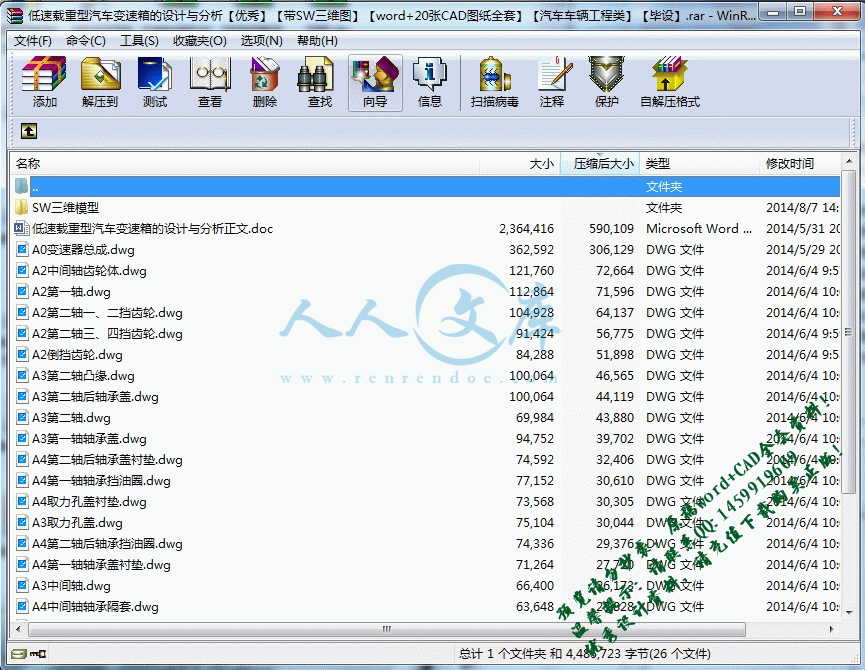Click the horizontal scrollbar right arrow
The width and height of the screenshot is (865, 670).
(832, 629)
